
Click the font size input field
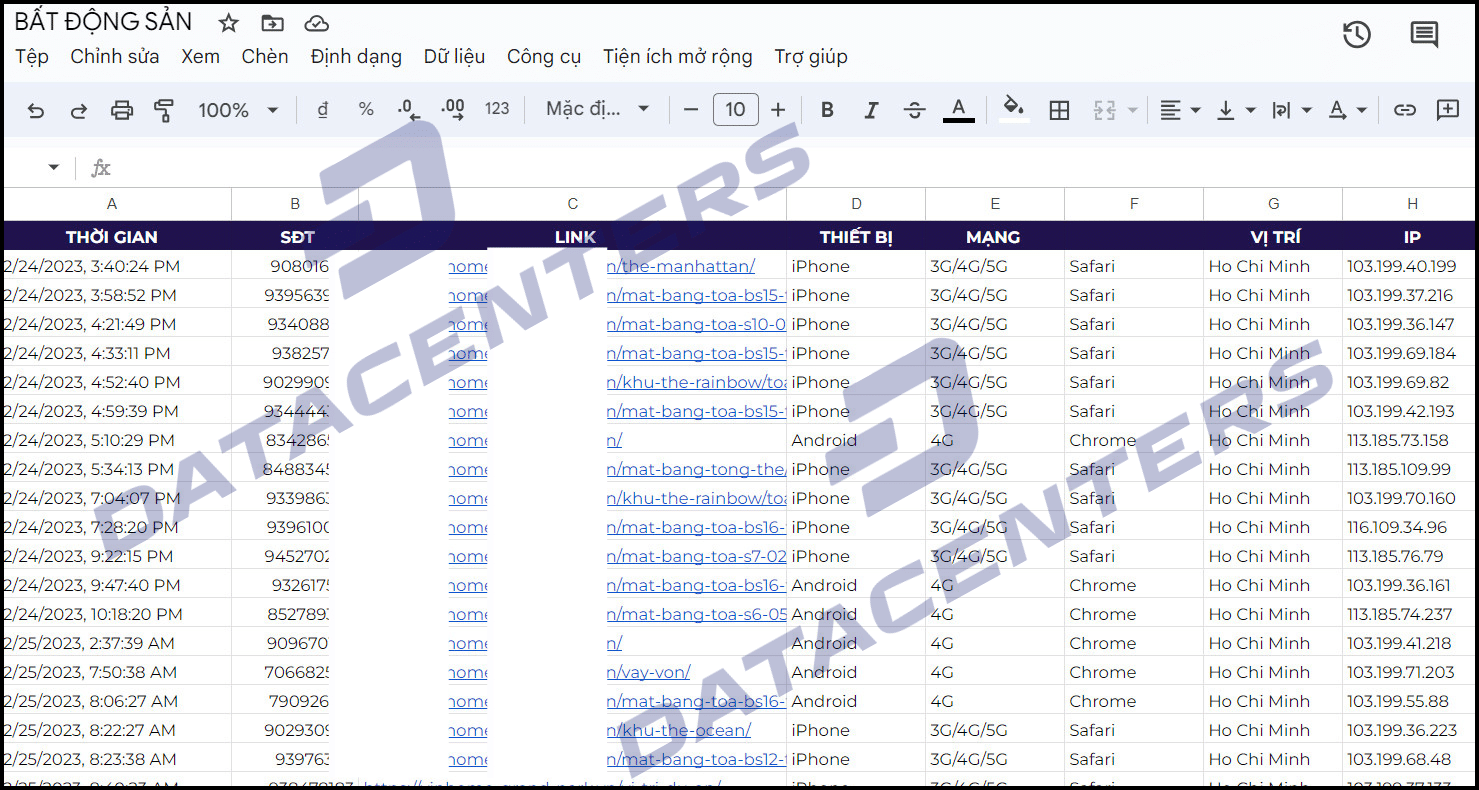click(735, 110)
